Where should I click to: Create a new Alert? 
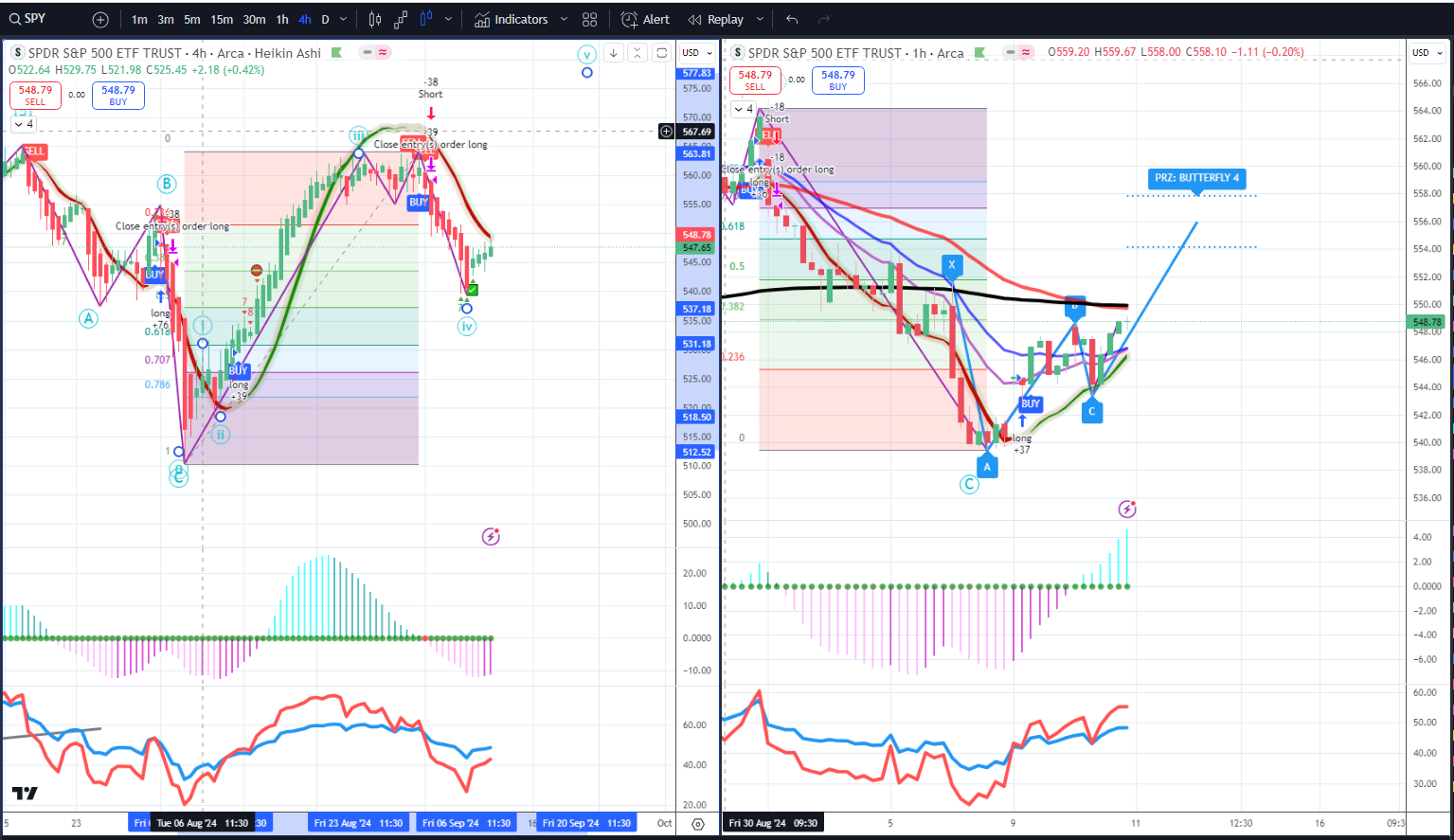[x=645, y=19]
